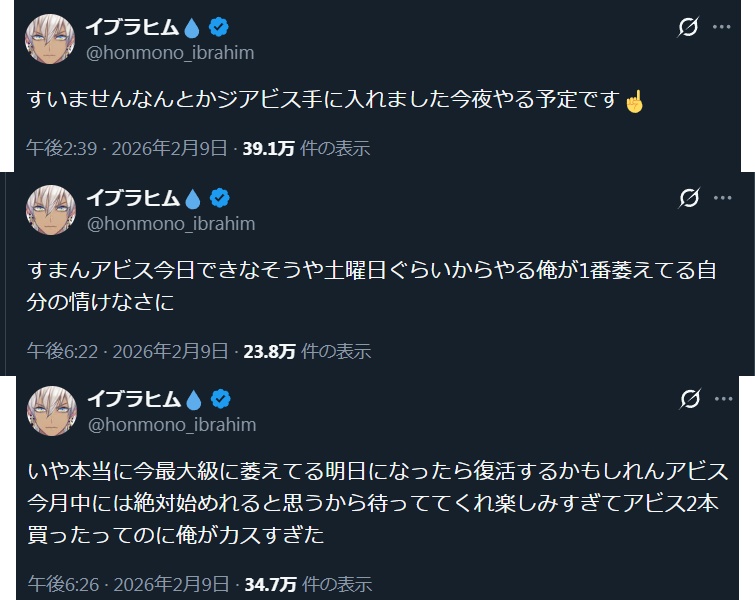
Task: Open the 午後6:22 · 2026年2月9日 timestamp link
Action: tap(129, 351)
